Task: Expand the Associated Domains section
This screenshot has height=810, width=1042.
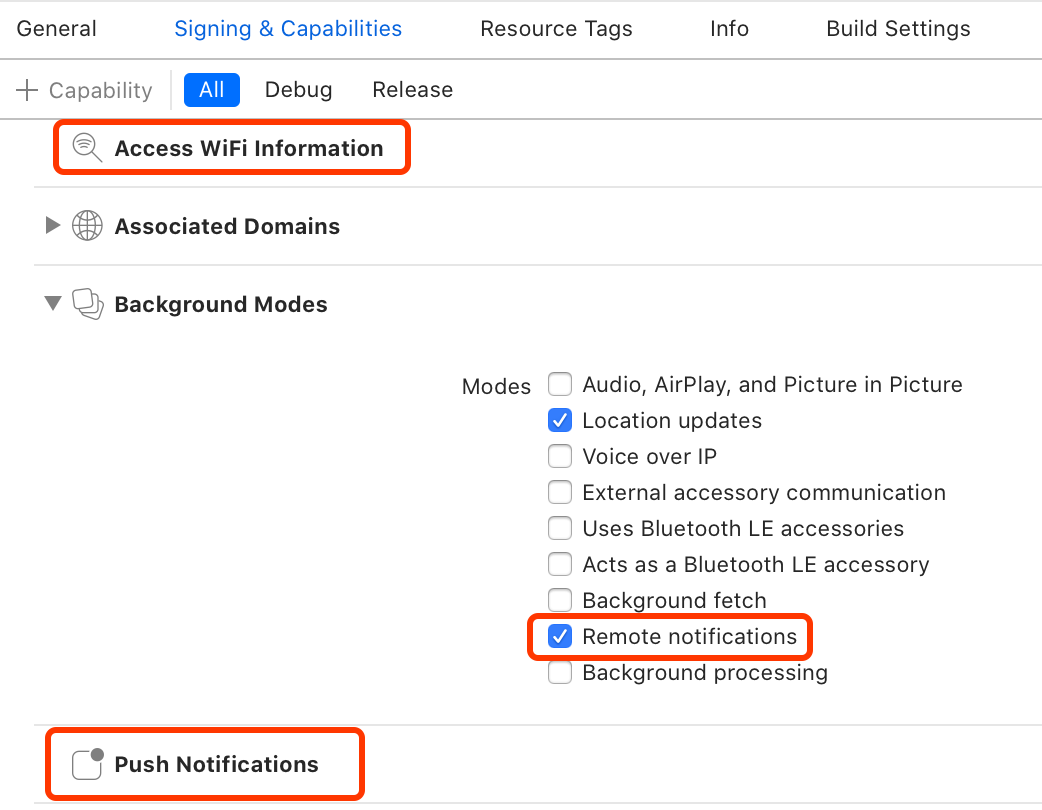Action: pyautogui.click(x=53, y=226)
